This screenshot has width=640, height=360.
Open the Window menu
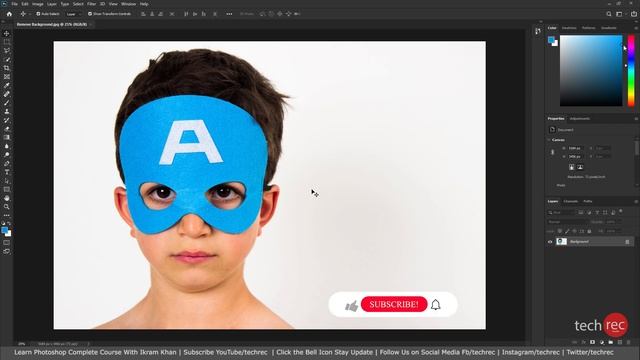129,4
